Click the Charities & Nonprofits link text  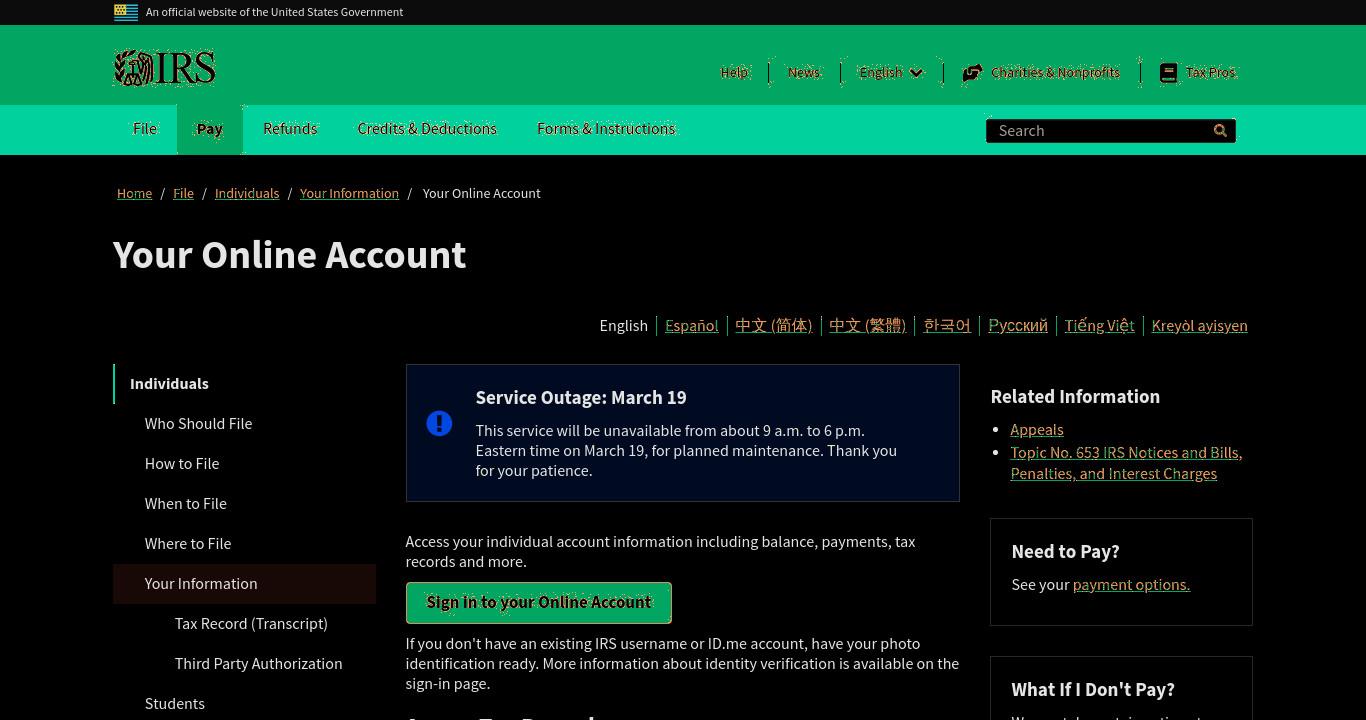[1055, 72]
